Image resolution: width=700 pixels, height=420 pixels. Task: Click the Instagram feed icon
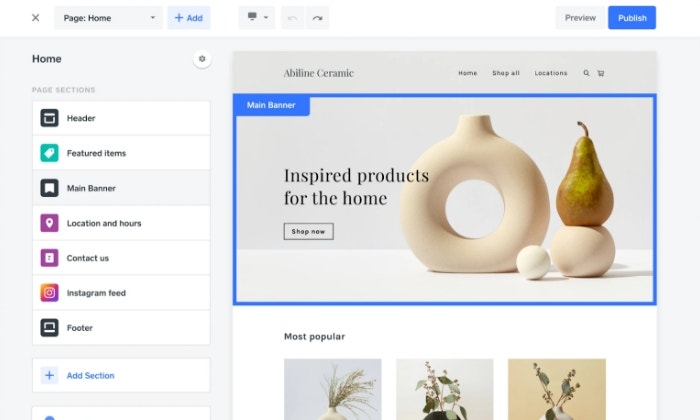pyautogui.click(x=49, y=293)
